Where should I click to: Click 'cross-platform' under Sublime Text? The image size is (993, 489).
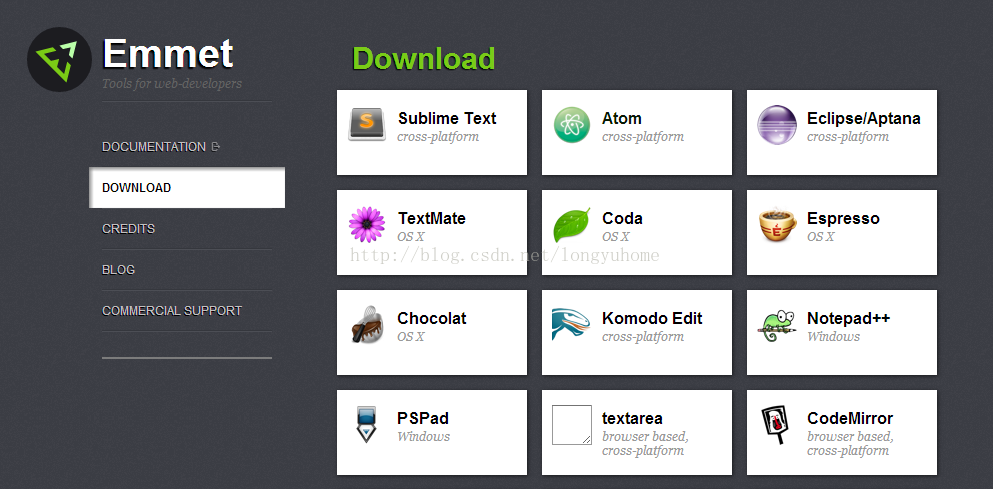pyautogui.click(x=438, y=137)
